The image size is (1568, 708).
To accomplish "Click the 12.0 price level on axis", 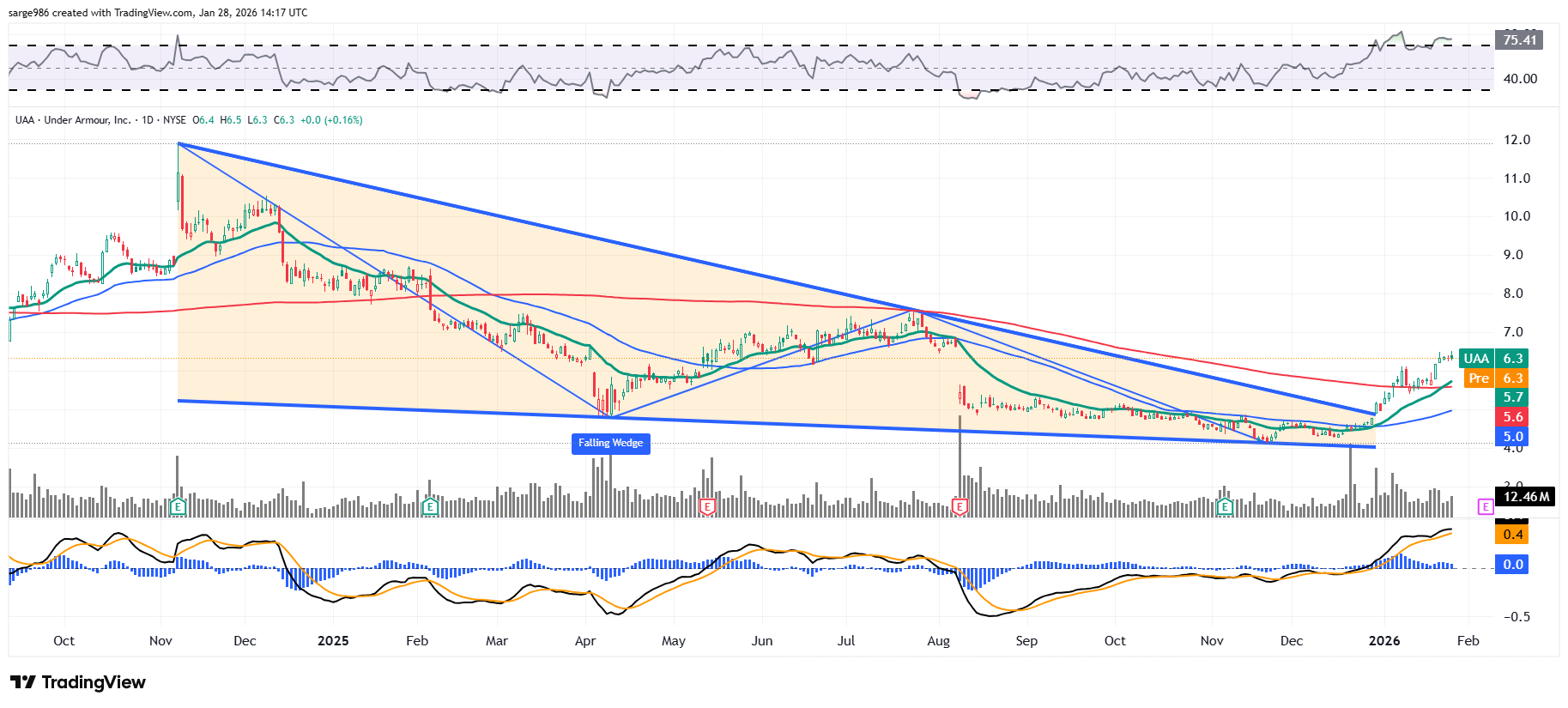I will (x=1517, y=140).
